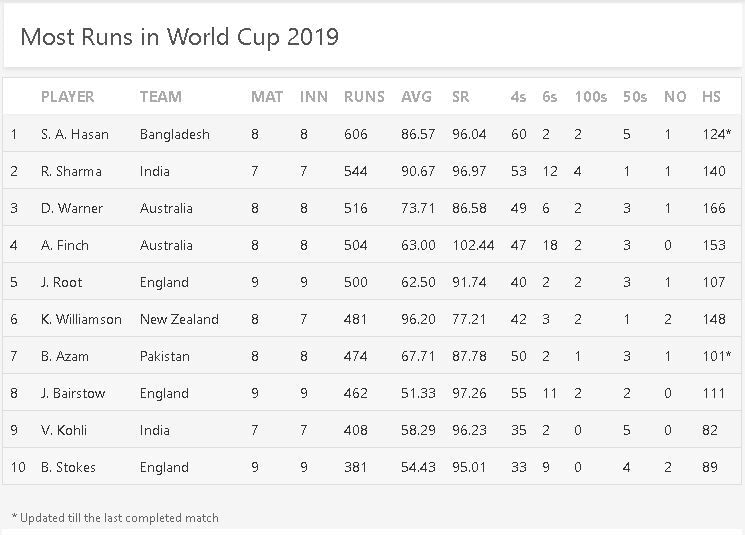Click J. Root's 500 runs cell

[355, 282]
